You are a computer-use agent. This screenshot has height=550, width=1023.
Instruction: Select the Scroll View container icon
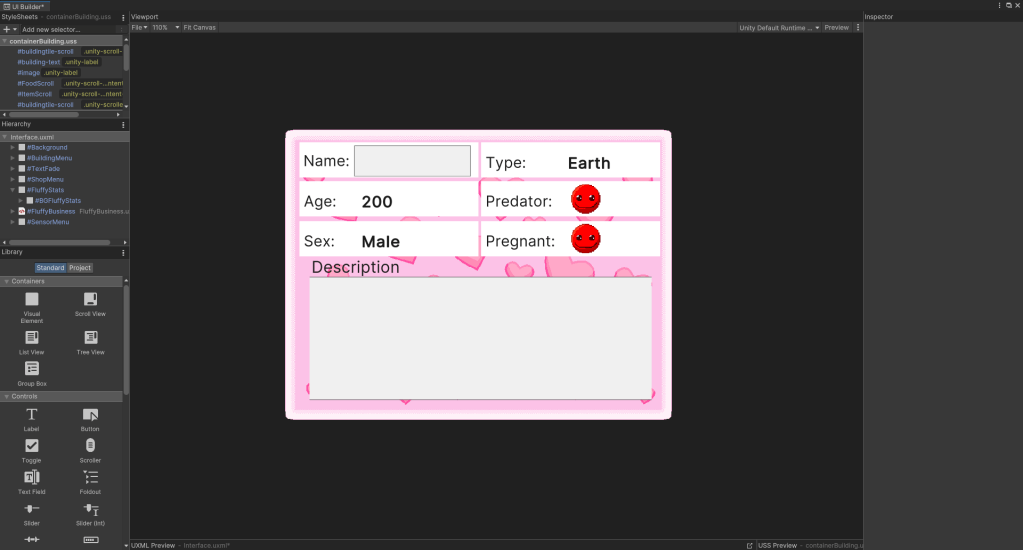point(90,299)
